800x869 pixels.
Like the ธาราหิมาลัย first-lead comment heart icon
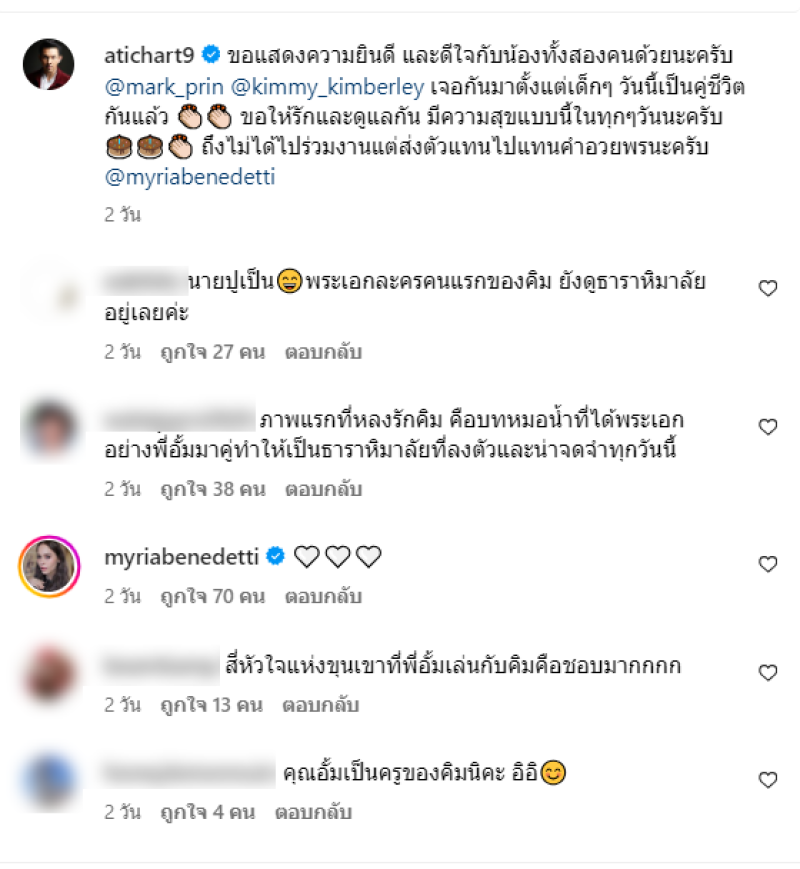[767, 288]
